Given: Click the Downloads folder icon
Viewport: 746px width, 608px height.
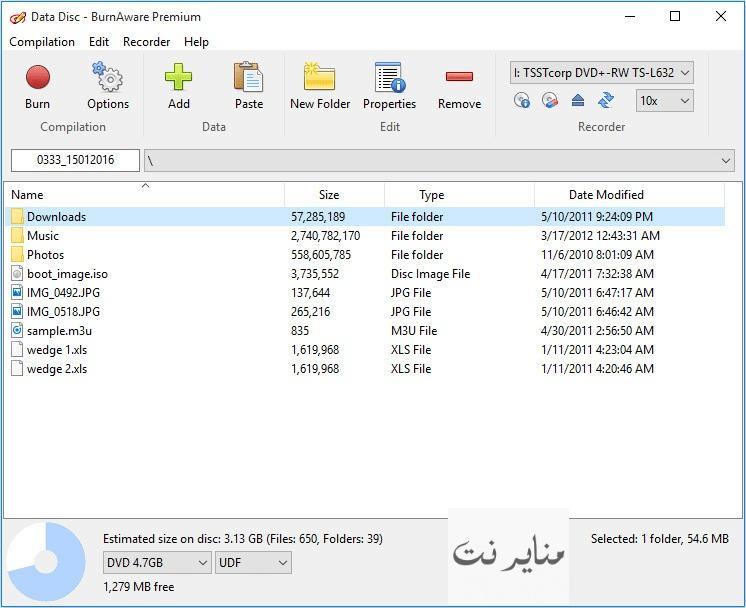Looking at the screenshot, I should (x=17, y=216).
